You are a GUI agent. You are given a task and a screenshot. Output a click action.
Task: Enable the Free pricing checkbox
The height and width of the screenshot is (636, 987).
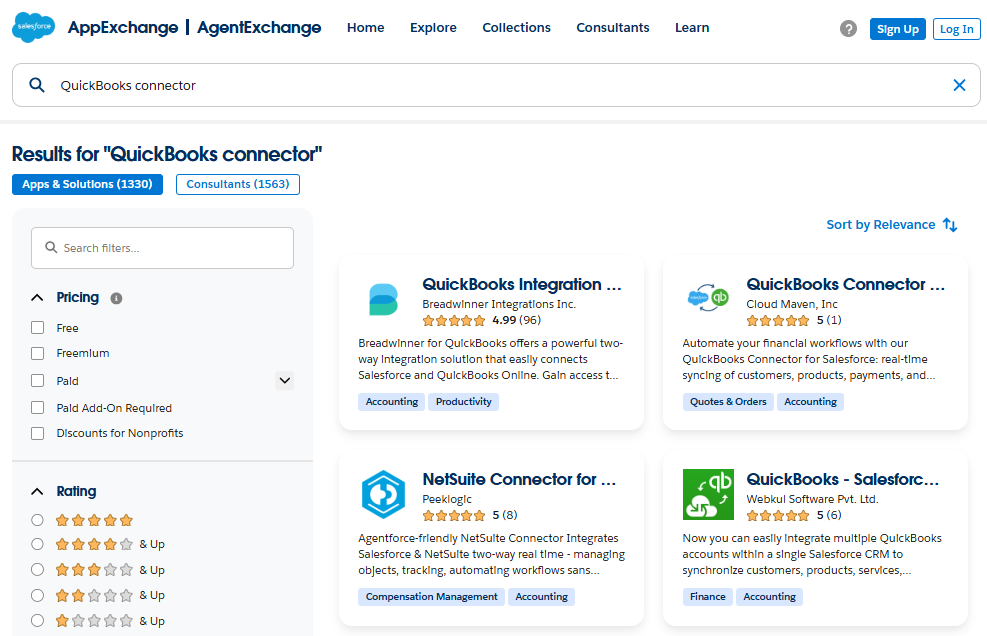[38, 328]
